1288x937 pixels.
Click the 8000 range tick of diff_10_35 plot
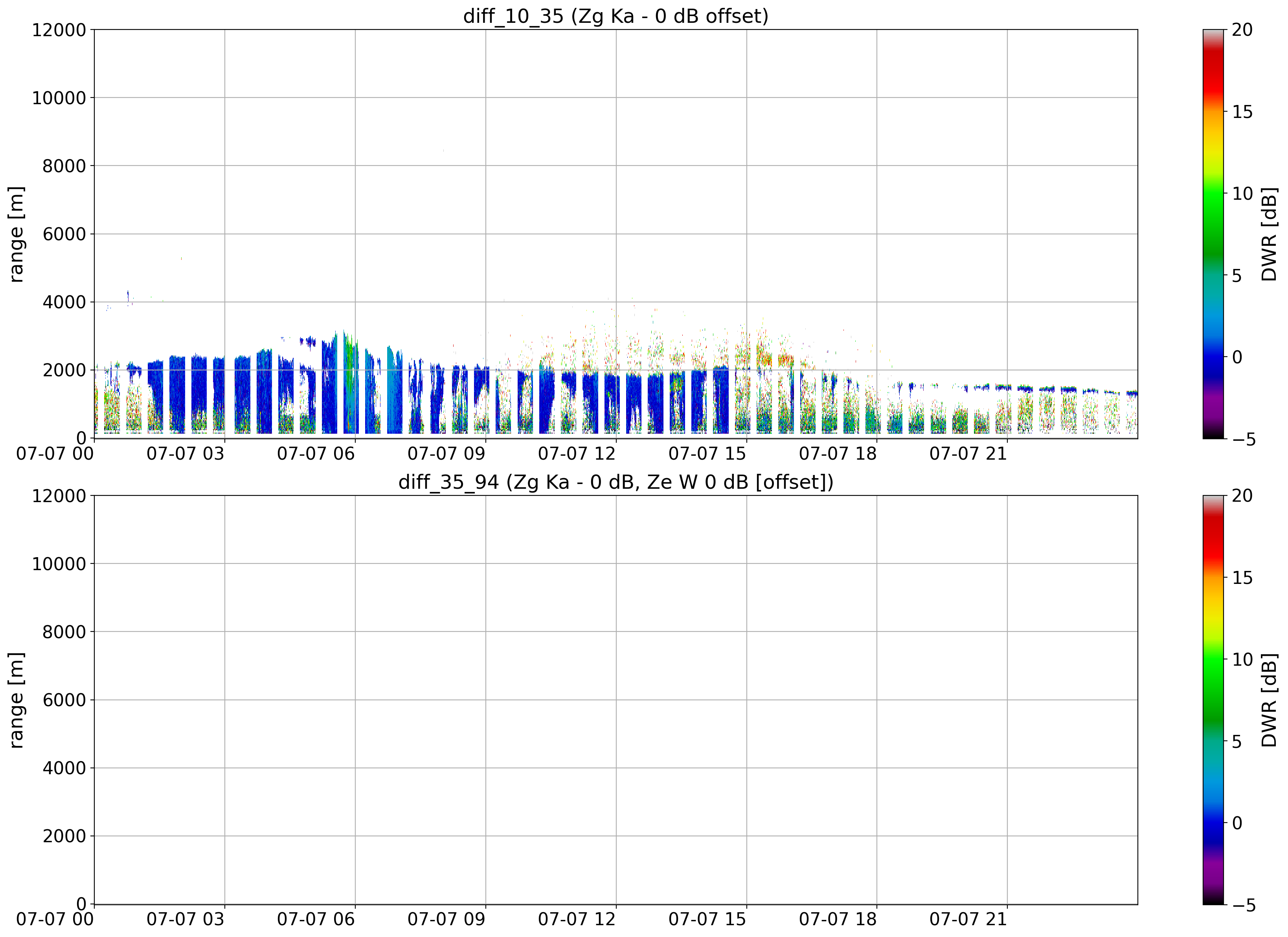point(64,166)
